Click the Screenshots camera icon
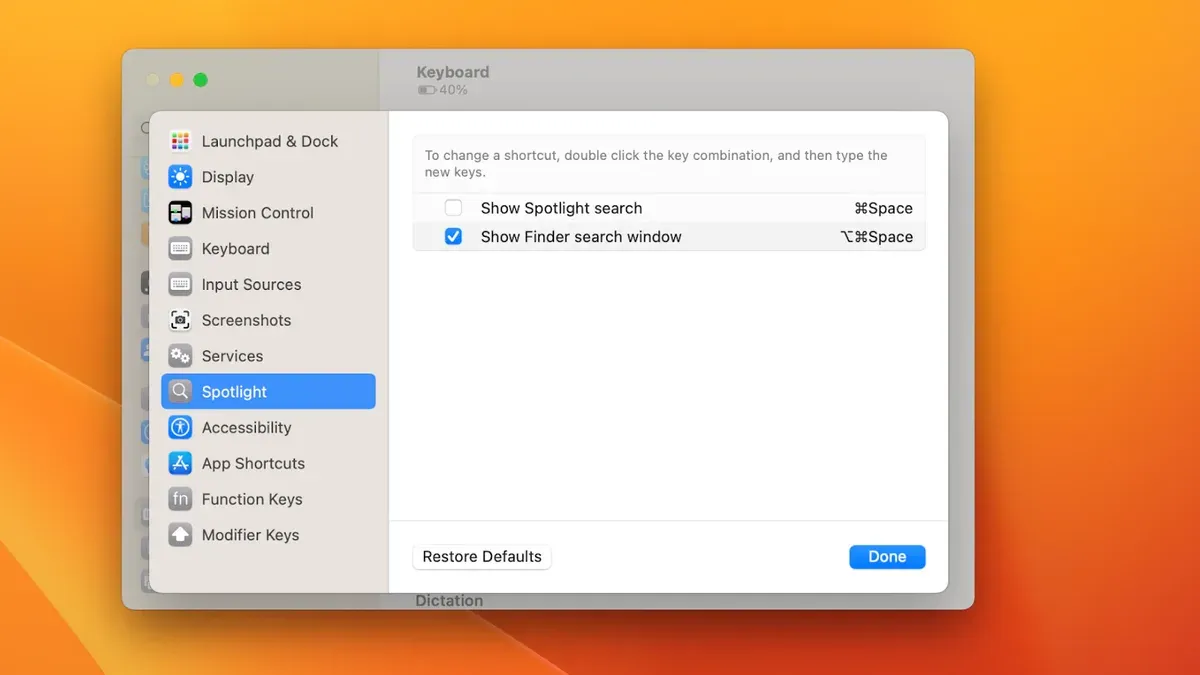1200x675 pixels. 180,320
